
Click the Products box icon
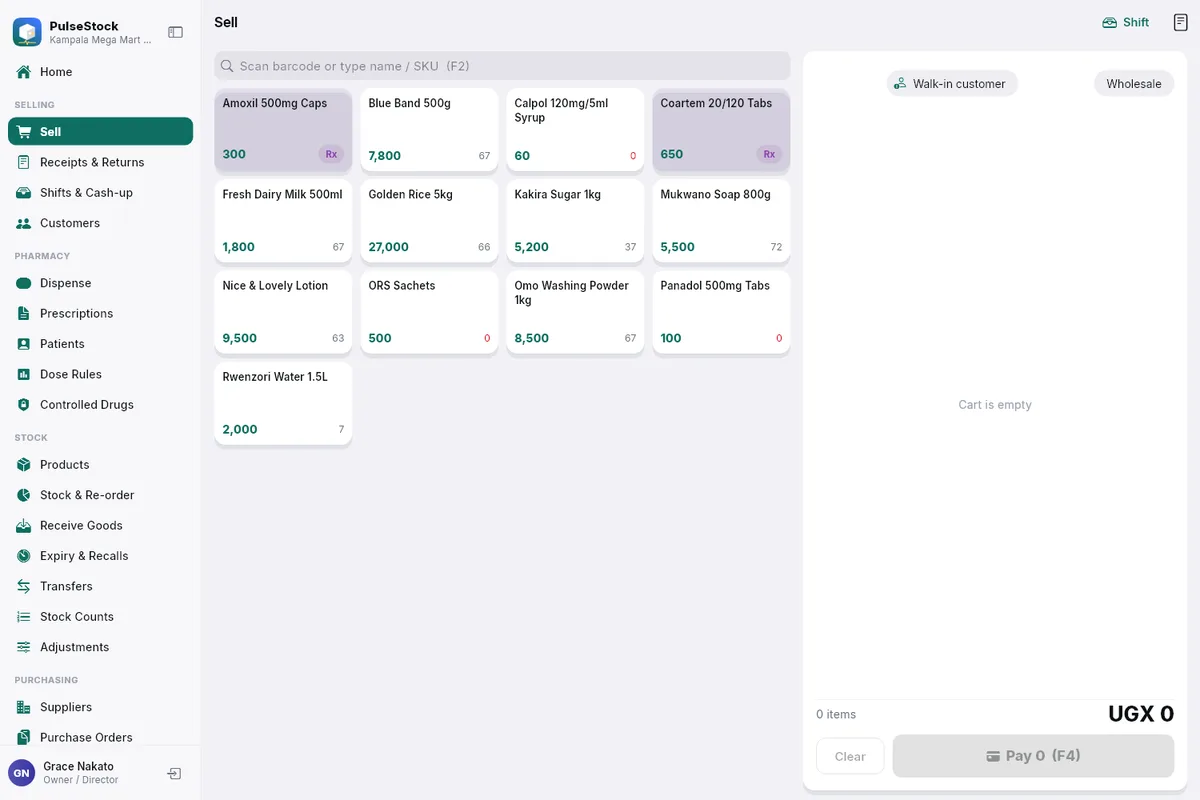24,465
